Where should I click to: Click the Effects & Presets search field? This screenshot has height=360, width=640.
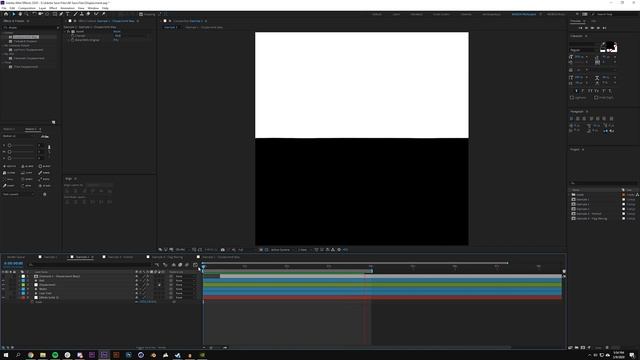point(31,27)
